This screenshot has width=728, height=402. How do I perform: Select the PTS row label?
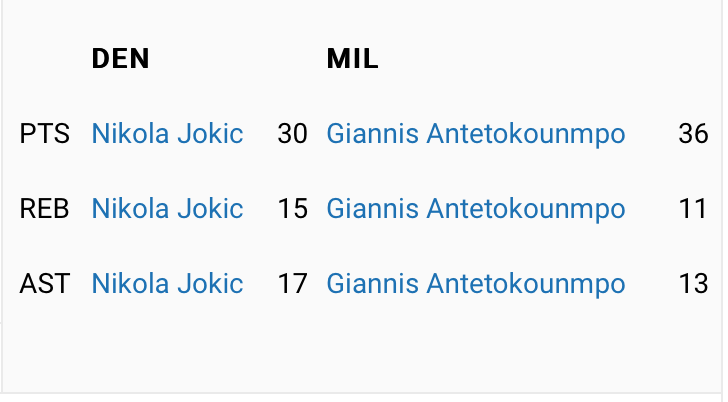click(x=45, y=134)
